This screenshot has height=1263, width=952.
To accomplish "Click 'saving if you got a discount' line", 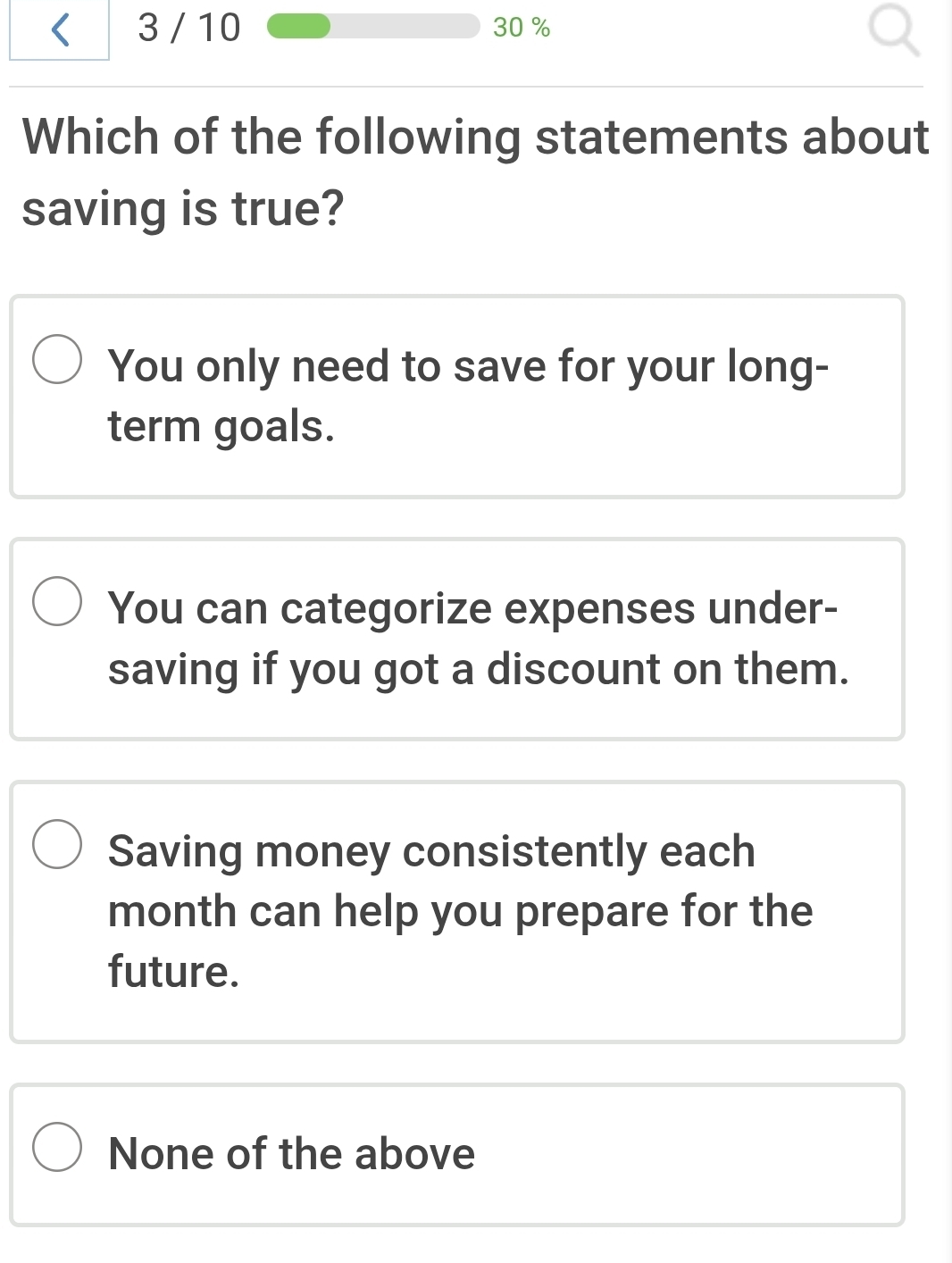I will (478, 669).
